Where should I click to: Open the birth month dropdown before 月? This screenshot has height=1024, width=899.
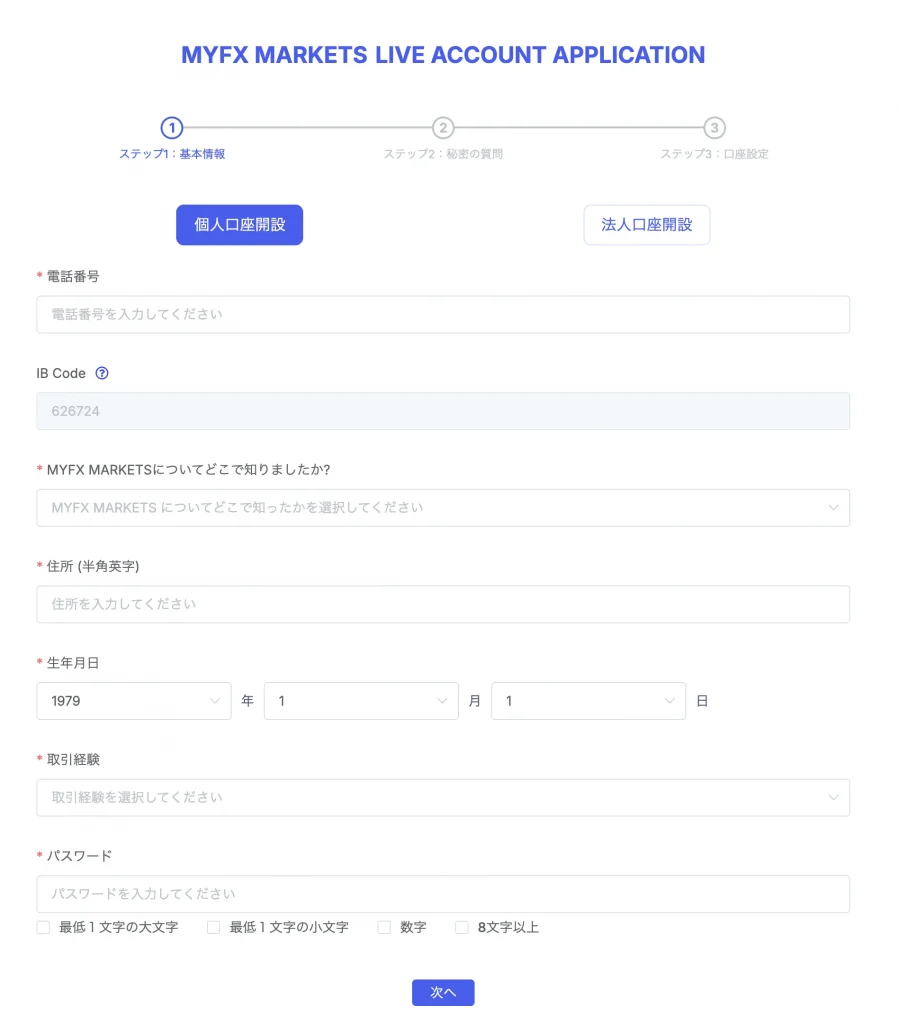point(361,701)
